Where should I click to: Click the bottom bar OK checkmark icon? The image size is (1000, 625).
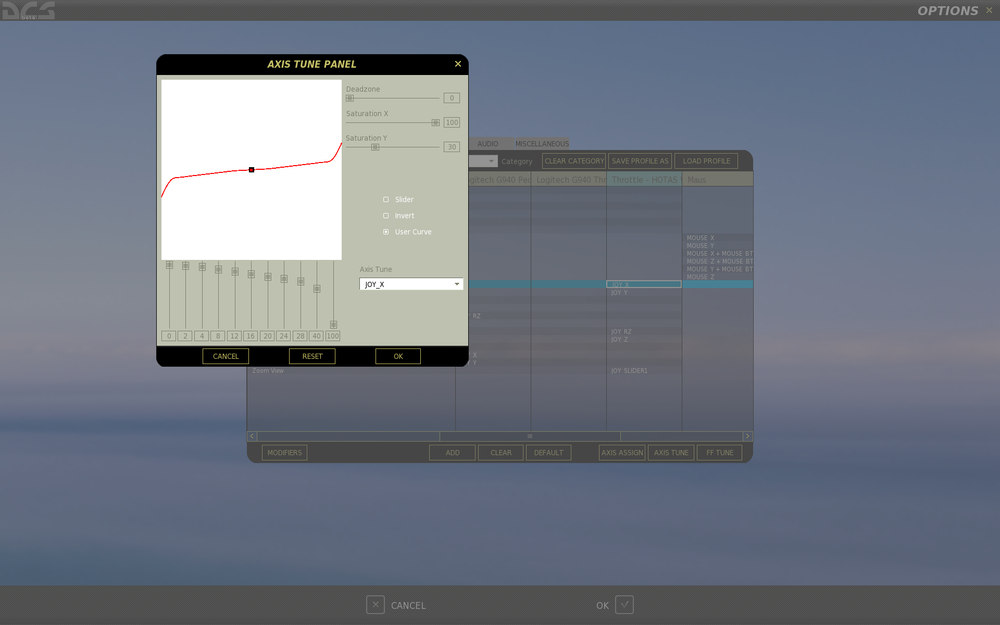(624, 605)
